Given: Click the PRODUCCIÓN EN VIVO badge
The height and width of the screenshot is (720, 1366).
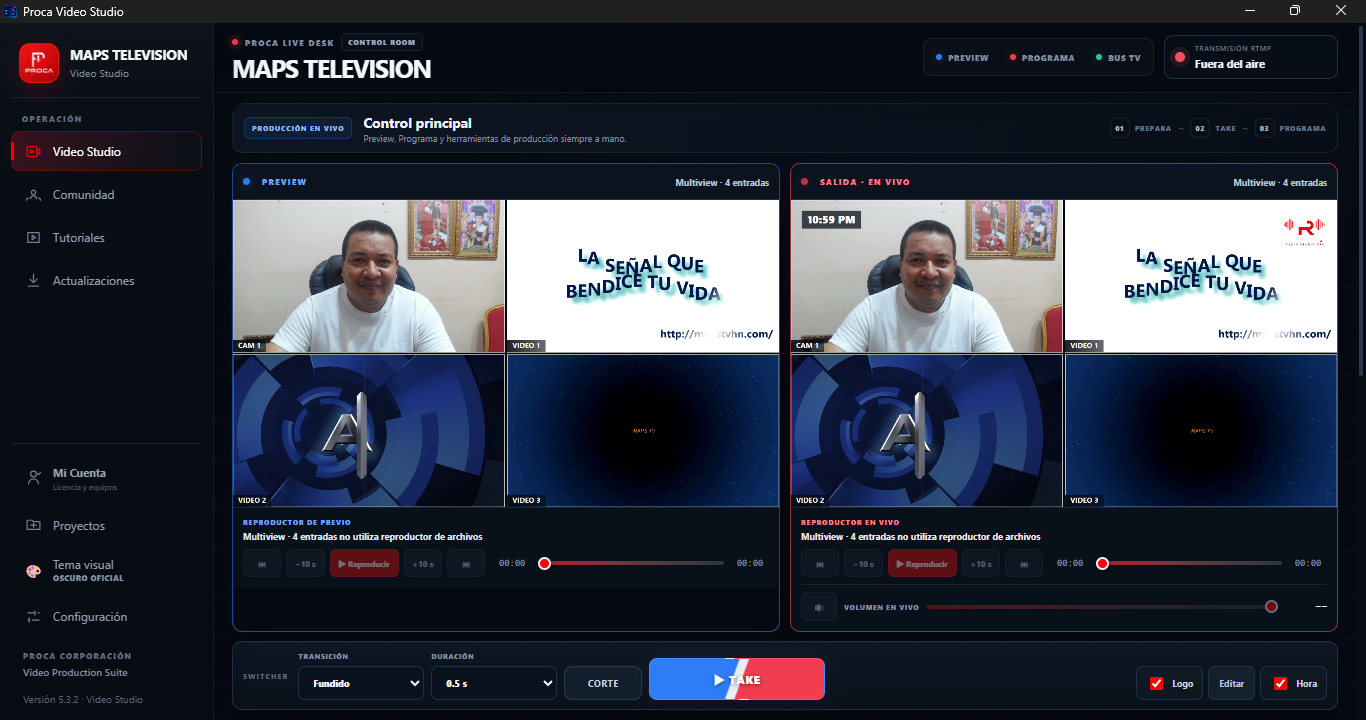Looking at the screenshot, I should 298,128.
